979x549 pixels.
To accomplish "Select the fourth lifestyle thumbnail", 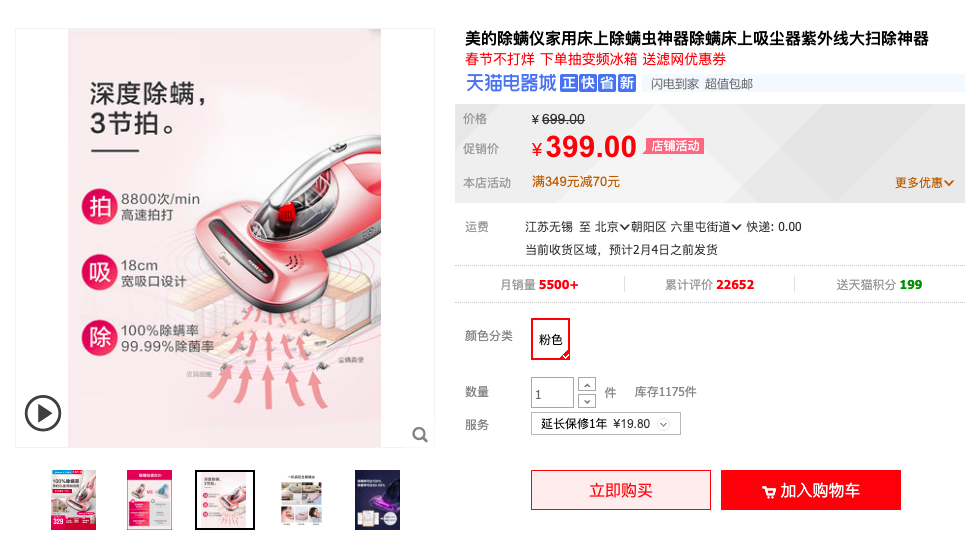I will 302,500.
